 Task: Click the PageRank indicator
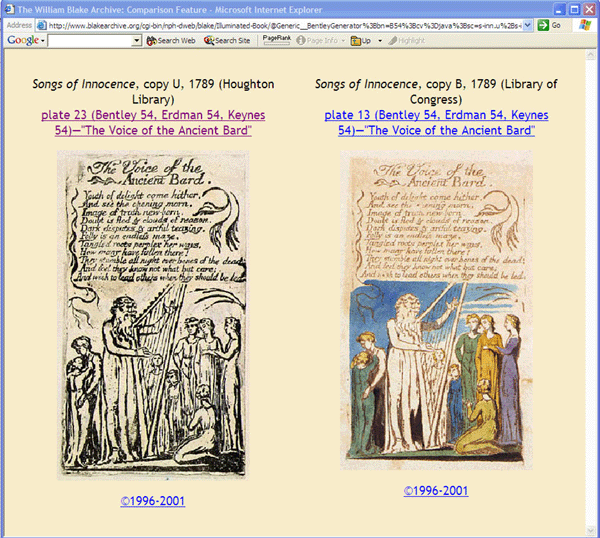click(277, 40)
